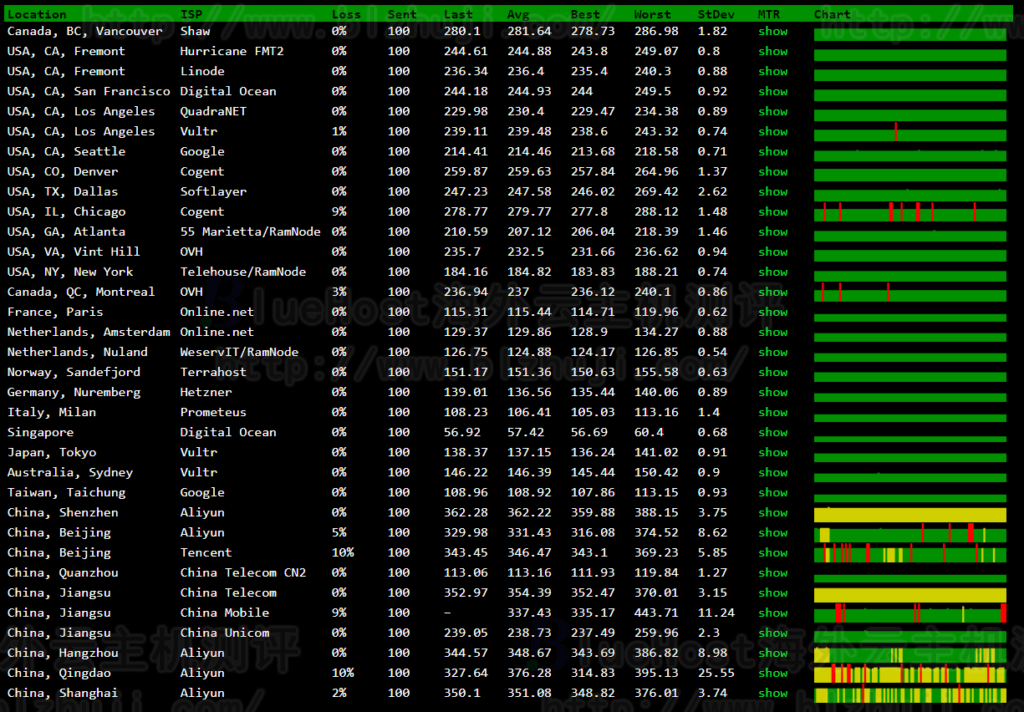Select the "USA, CO, Denver" location cell
1024x712 pixels.
tap(63, 172)
